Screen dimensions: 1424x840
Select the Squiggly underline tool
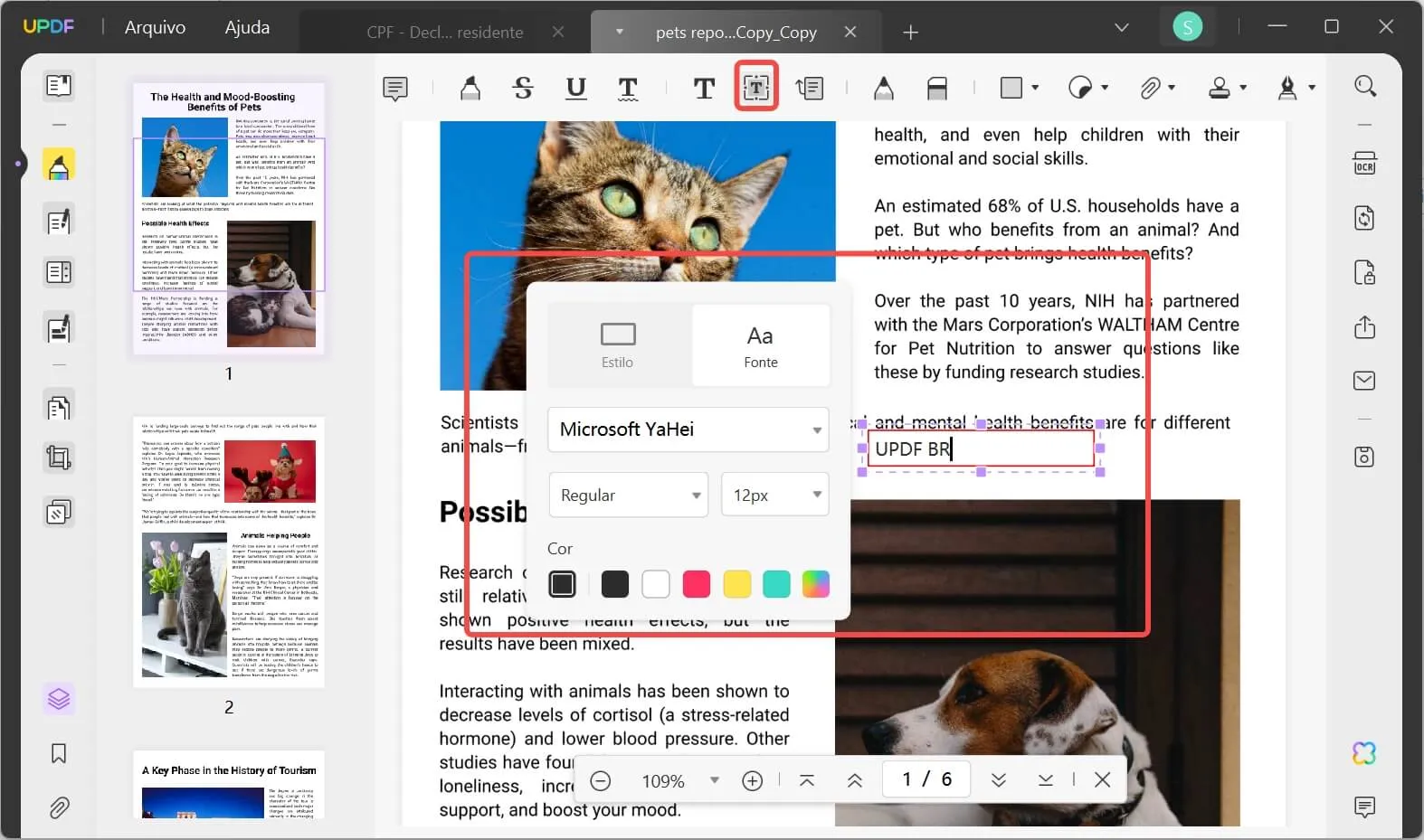click(x=628, y=88)
